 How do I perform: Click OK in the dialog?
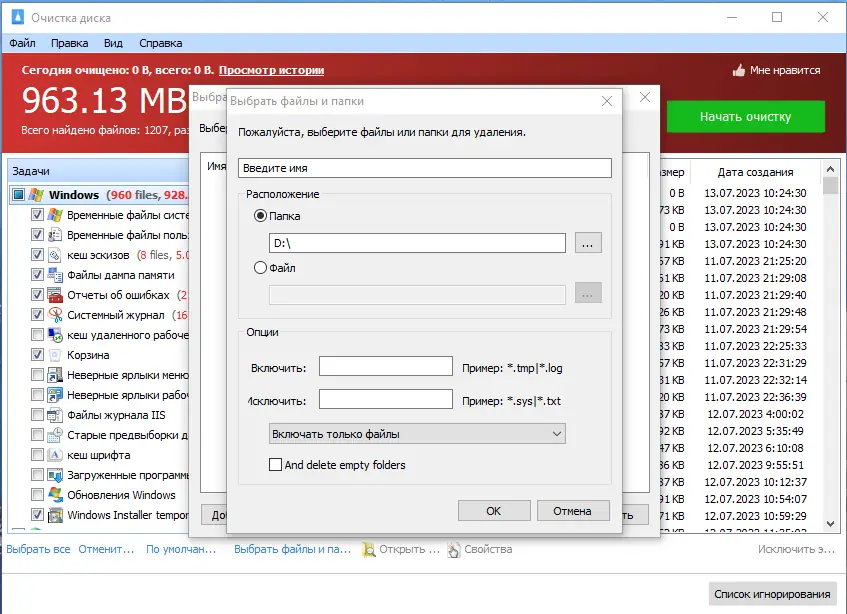point(494,511)
